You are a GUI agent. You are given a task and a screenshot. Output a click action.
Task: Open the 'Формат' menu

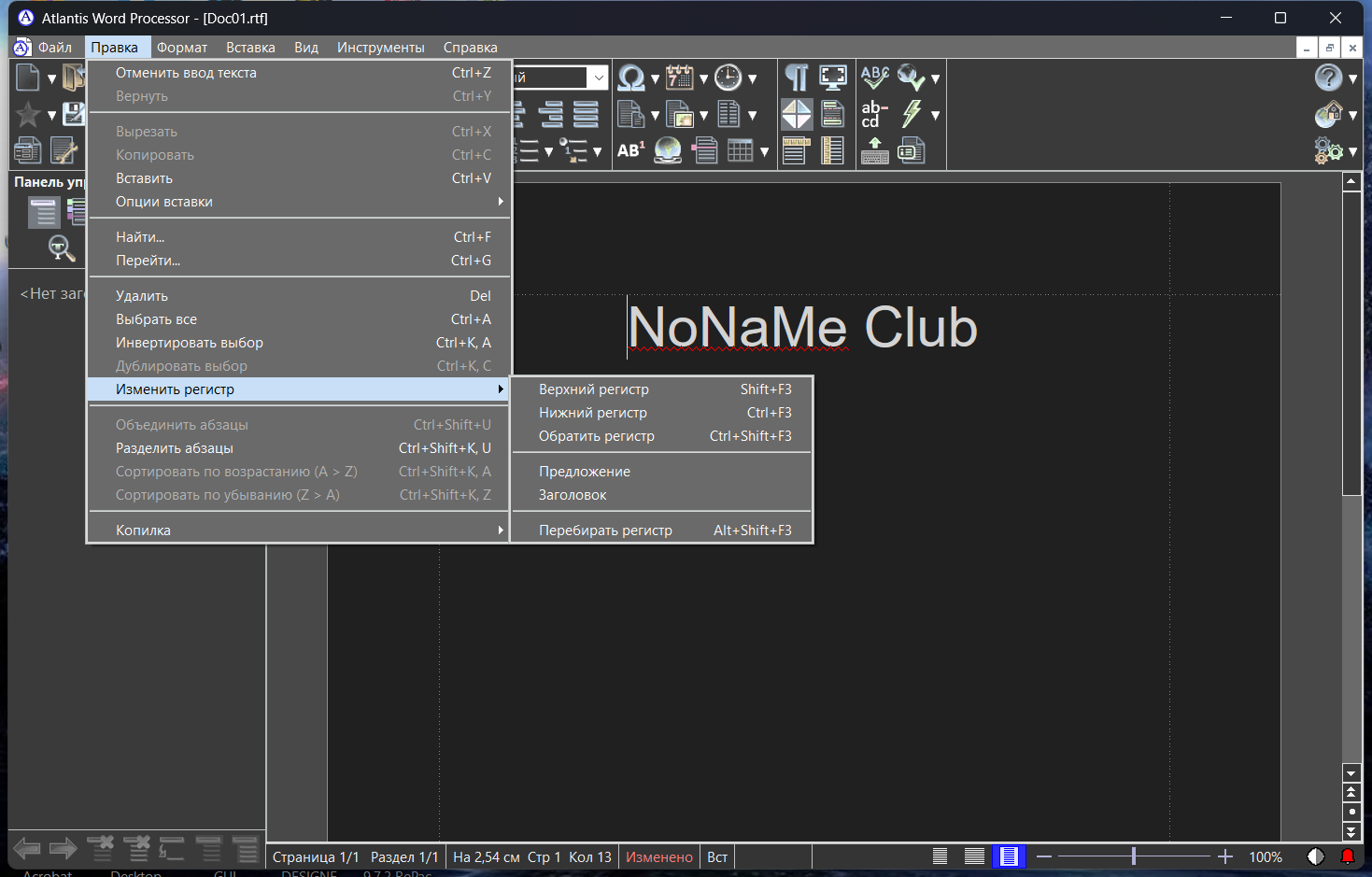click(x=182, y=48)
